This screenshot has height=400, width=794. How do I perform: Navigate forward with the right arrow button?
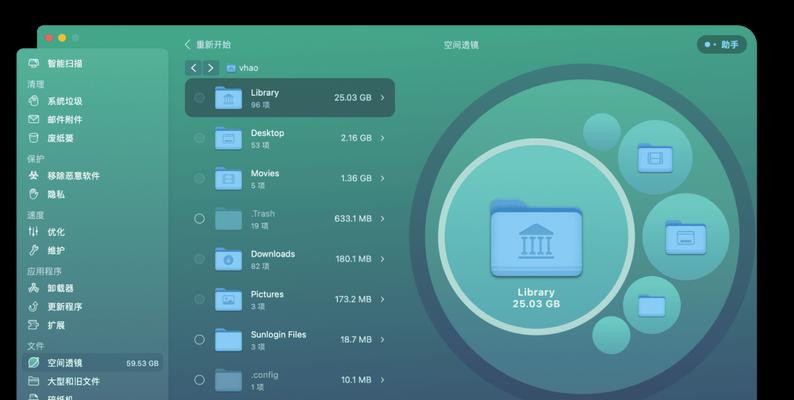pyautogui.click(x=211, y=68)
